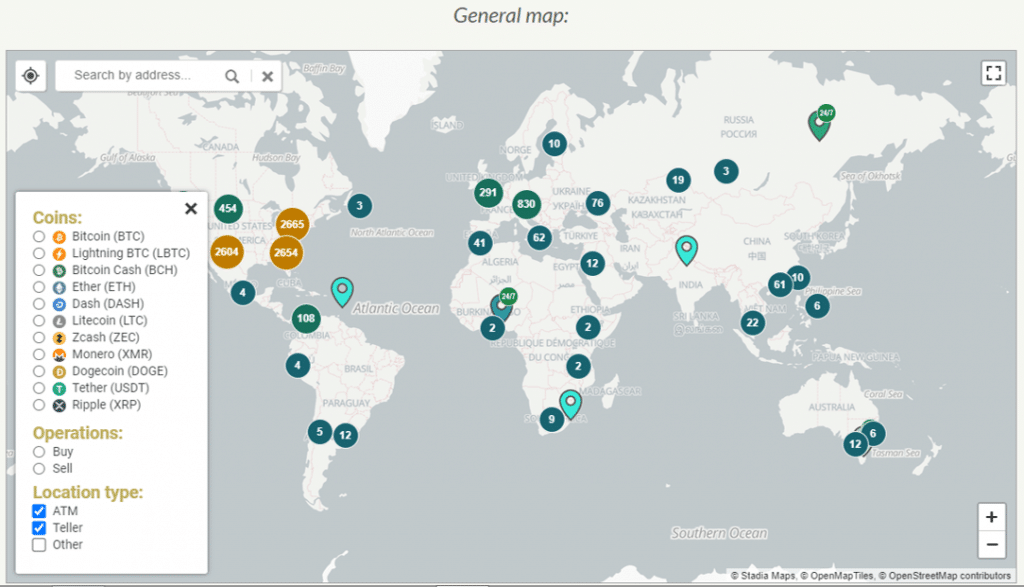Screen dimensions: 1024x587
Task: Click the search magnifier icon
Action: [x=232, y=76]
